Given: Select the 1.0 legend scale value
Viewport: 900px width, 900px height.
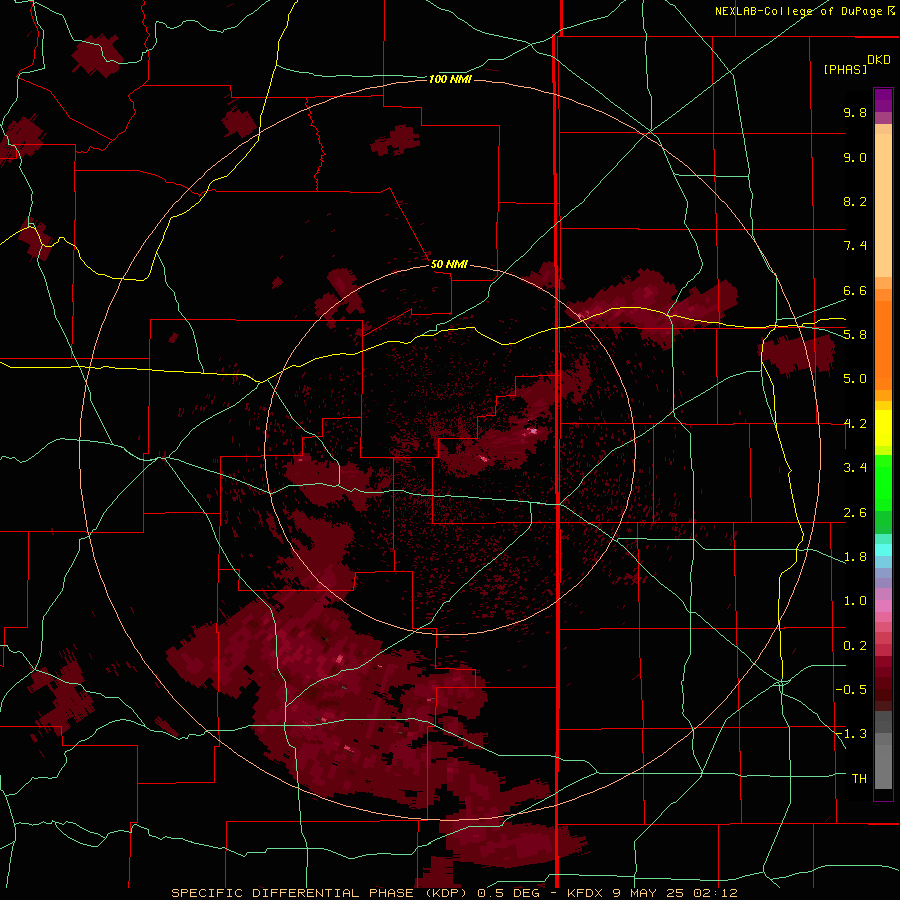Looking at the screenshot, I should [x=855, y=601].
